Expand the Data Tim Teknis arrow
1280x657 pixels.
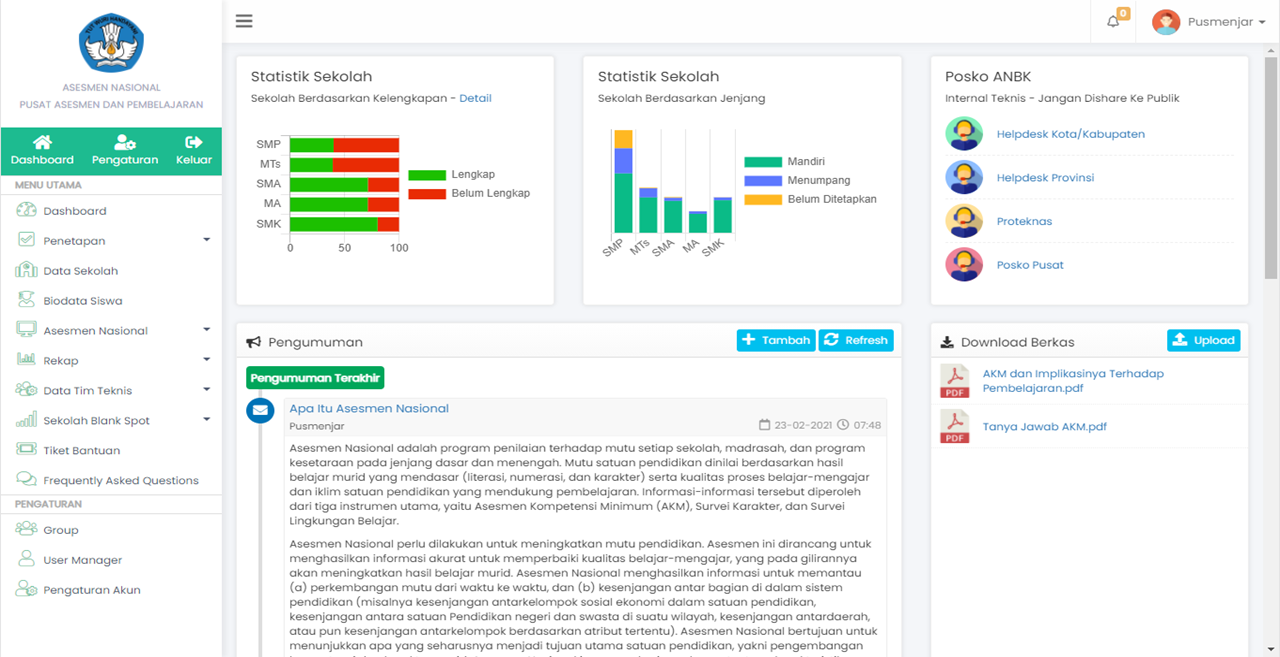[x=206, y=390]
